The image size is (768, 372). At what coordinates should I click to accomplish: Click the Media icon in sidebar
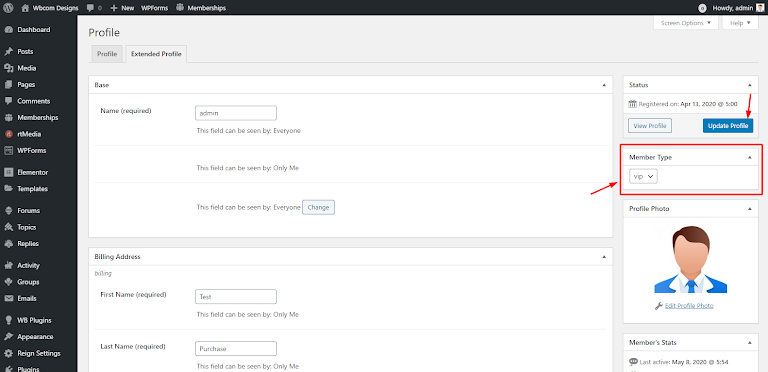pos(8,68)
